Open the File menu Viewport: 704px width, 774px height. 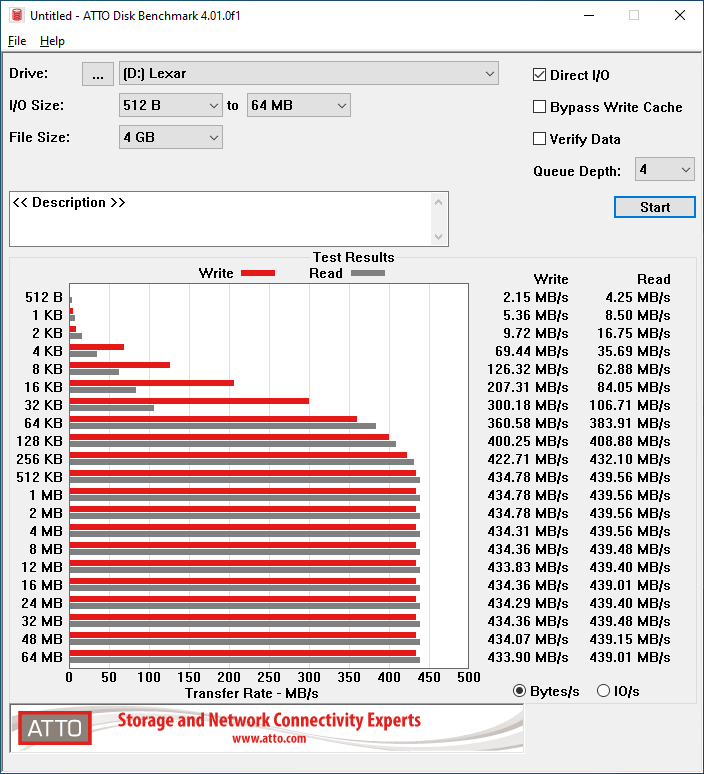click(x=17, y=41)
